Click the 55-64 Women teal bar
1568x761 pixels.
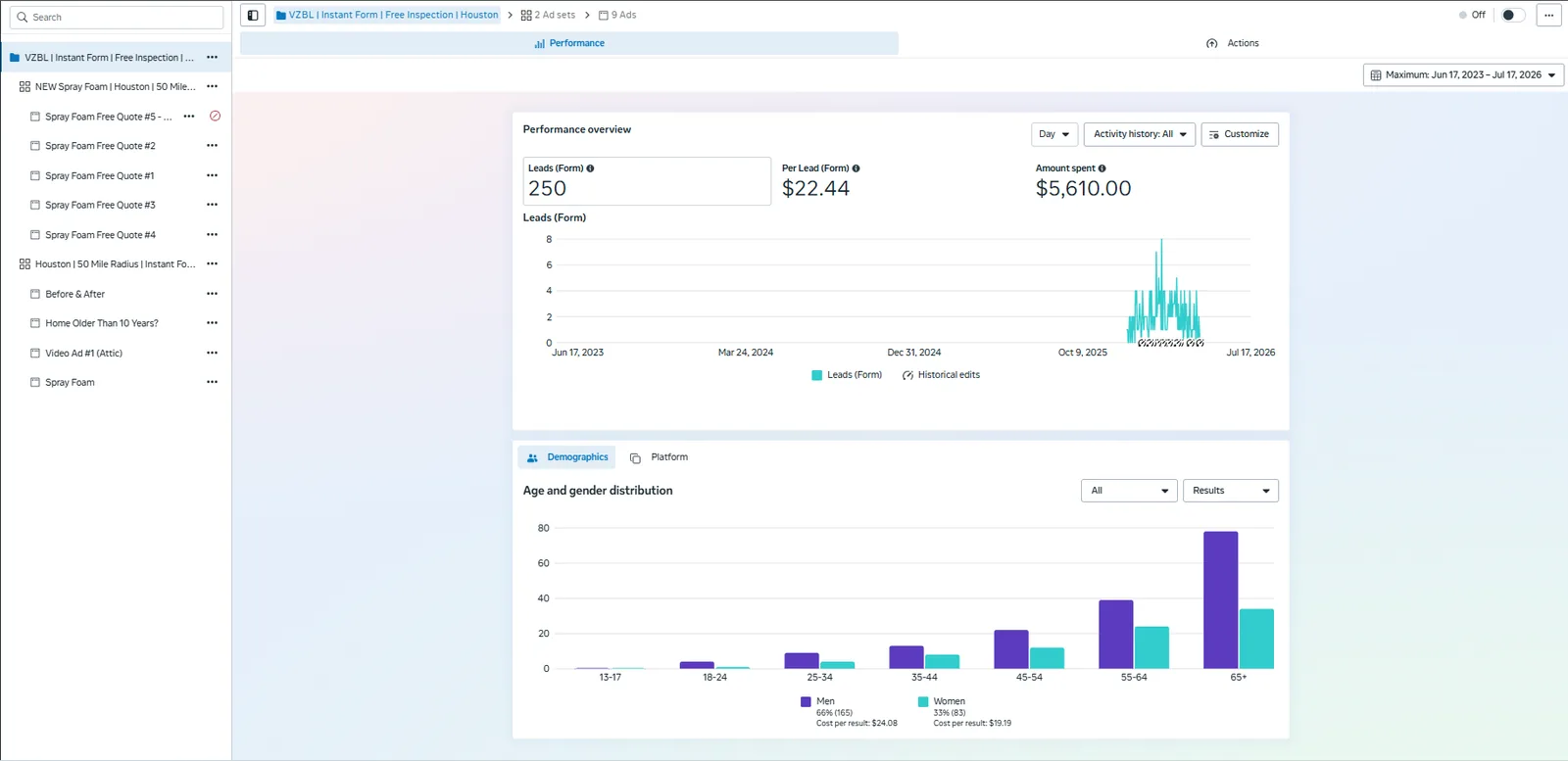[1151, 647]
